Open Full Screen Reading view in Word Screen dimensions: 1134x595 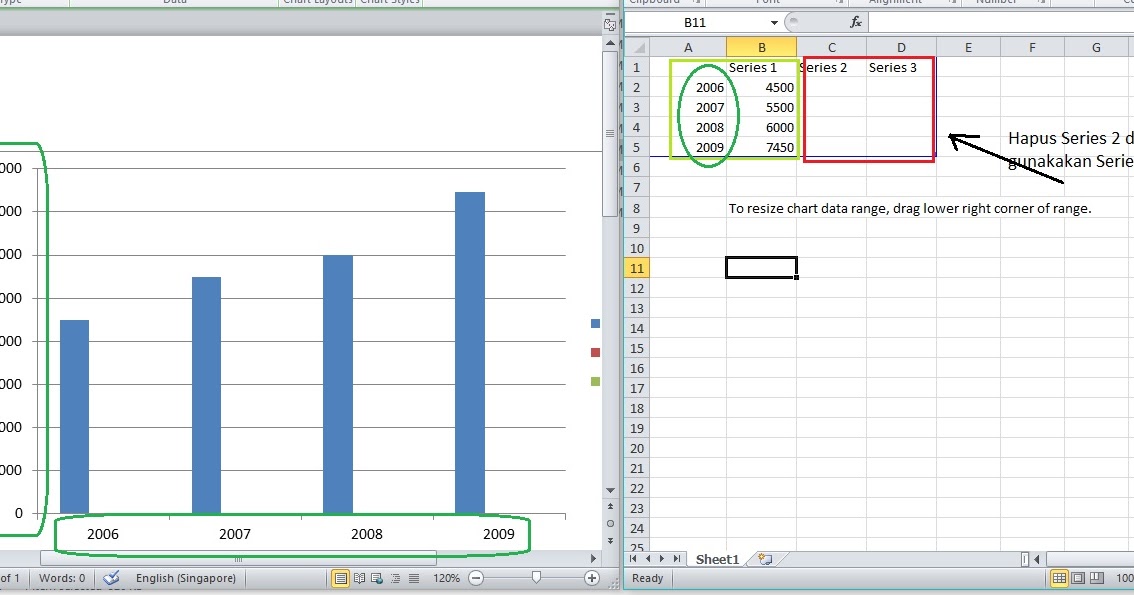[360, 578]
